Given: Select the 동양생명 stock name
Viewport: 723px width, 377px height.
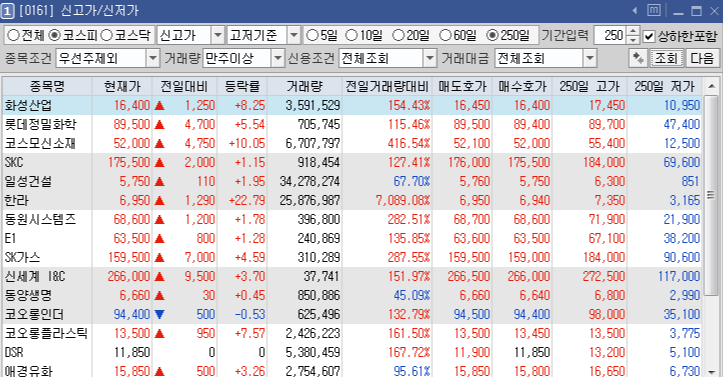Looking at the screenshot, I should pyautogui.click(x=29, y=295).
